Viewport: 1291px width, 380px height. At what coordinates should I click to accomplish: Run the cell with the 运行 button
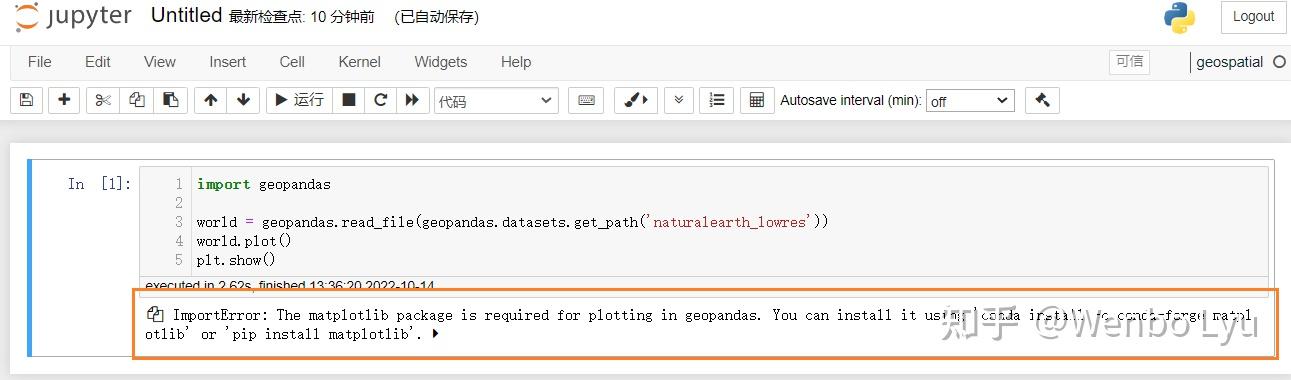[299, 100]
